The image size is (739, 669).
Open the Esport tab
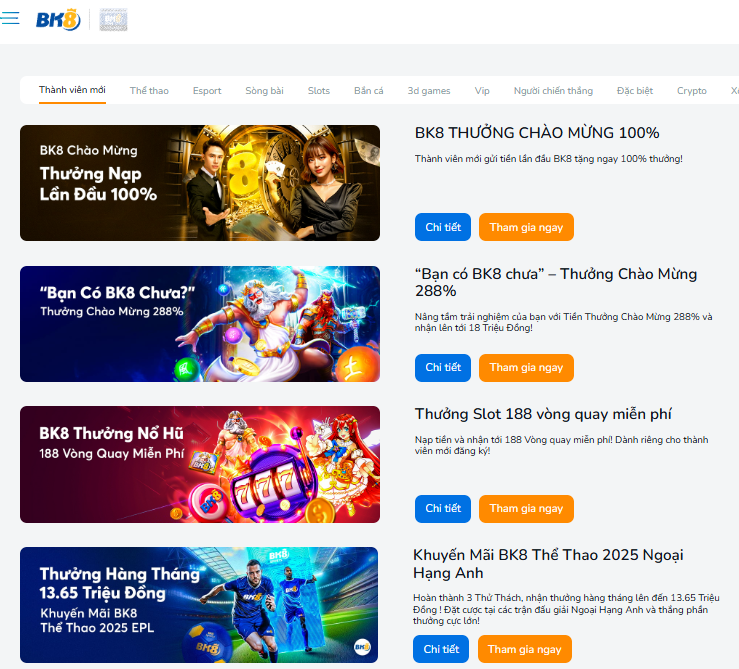[x=207, y=91]
